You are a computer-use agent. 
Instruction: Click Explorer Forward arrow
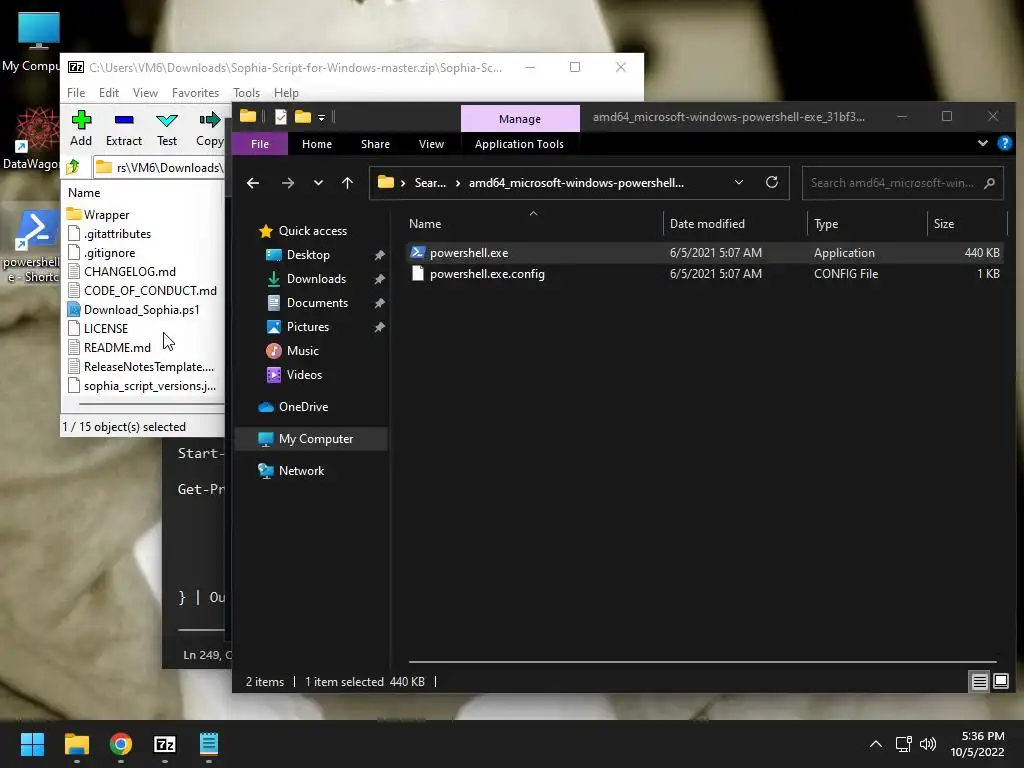pos(288,183)
